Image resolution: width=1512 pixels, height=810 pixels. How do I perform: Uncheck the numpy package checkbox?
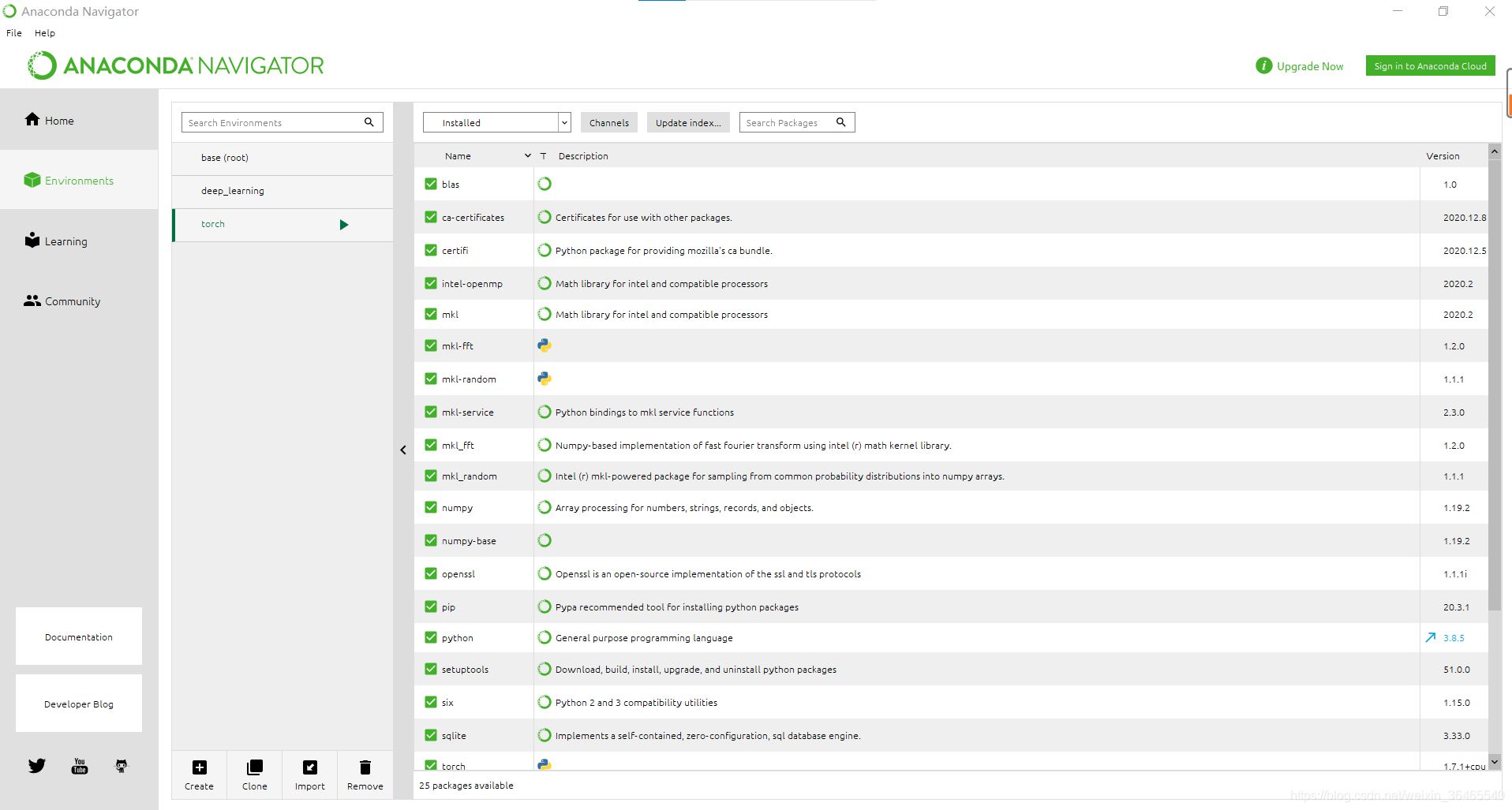[431, 507]
